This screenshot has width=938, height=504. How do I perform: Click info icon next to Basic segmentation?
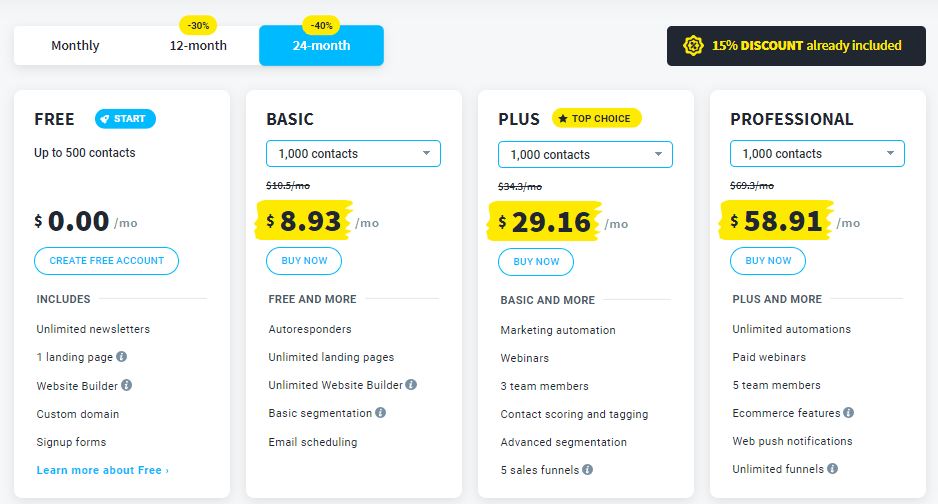380,413
